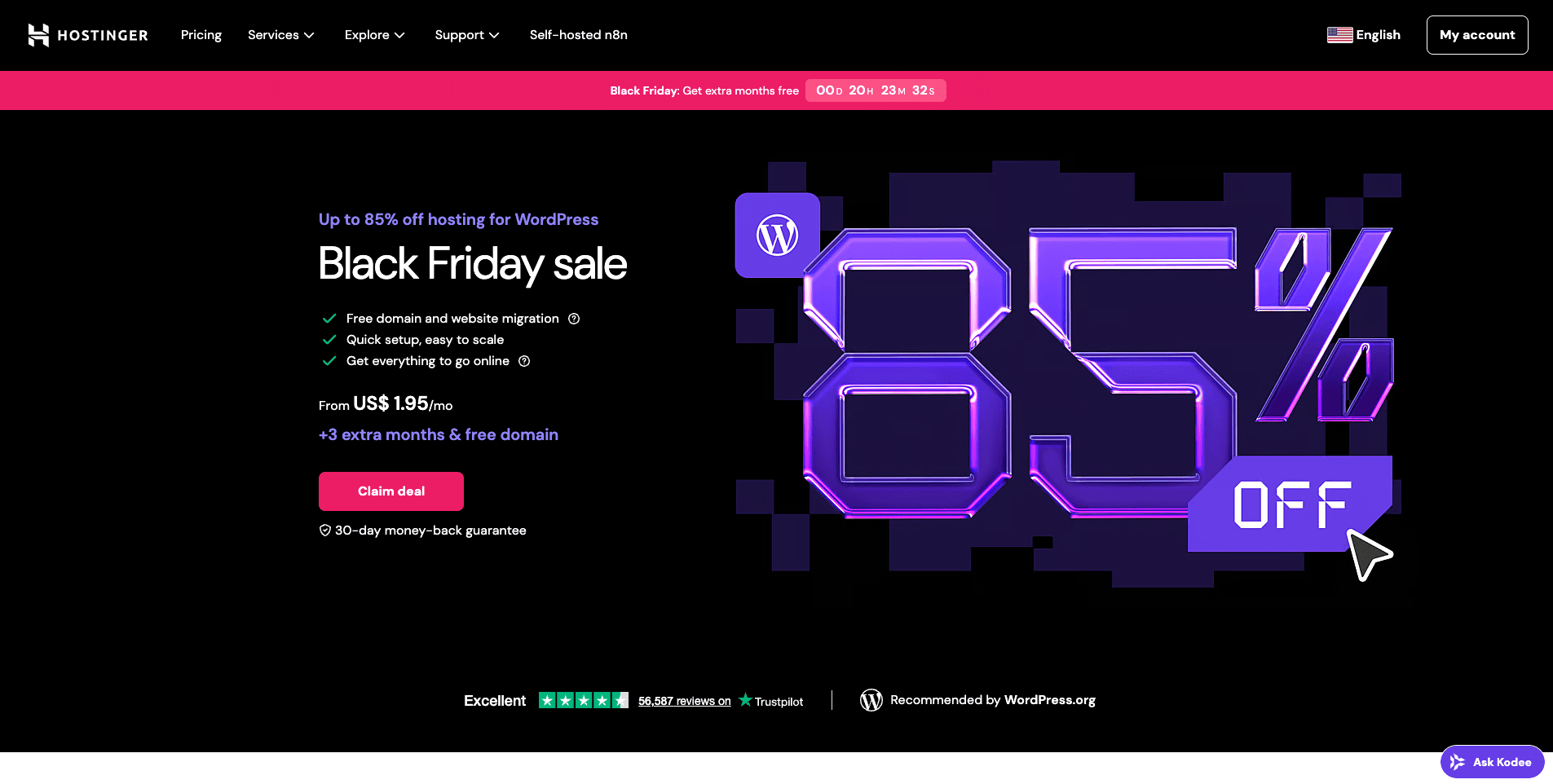Open My account
The height and width of the screenshot is (784, 1553).
click(1476, 35)
